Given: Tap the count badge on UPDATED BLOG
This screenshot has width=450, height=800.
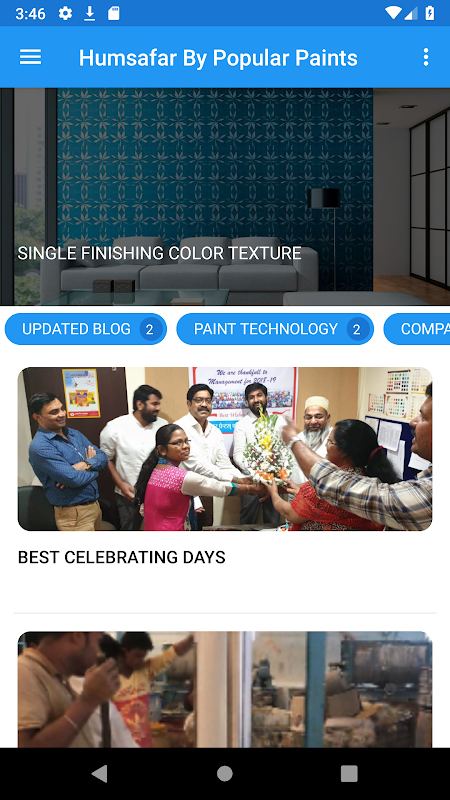Looking at the screenshot, I should pyautogui.click(x=150, y=330).
